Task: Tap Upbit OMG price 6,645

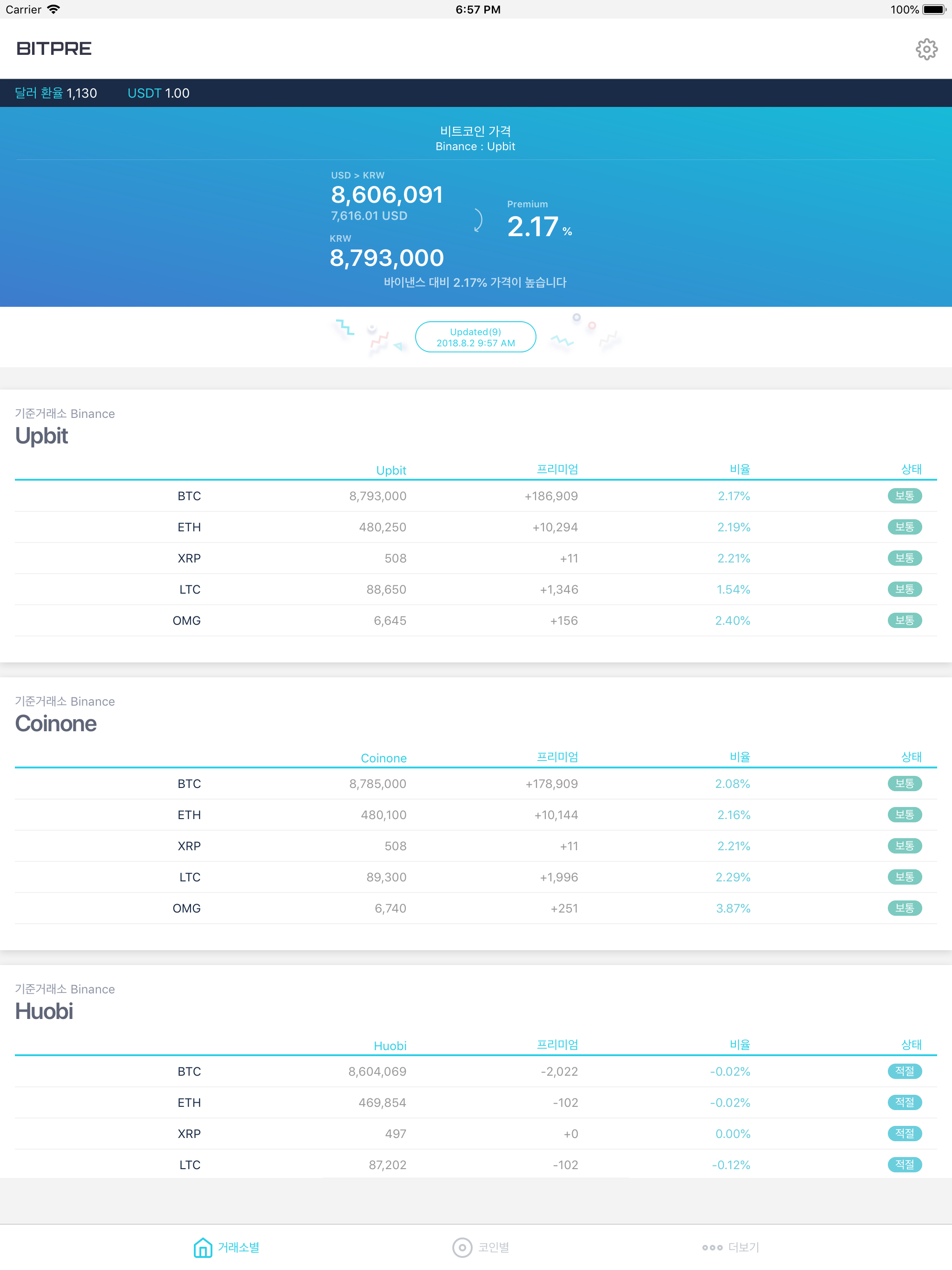Action: [390, 621]
